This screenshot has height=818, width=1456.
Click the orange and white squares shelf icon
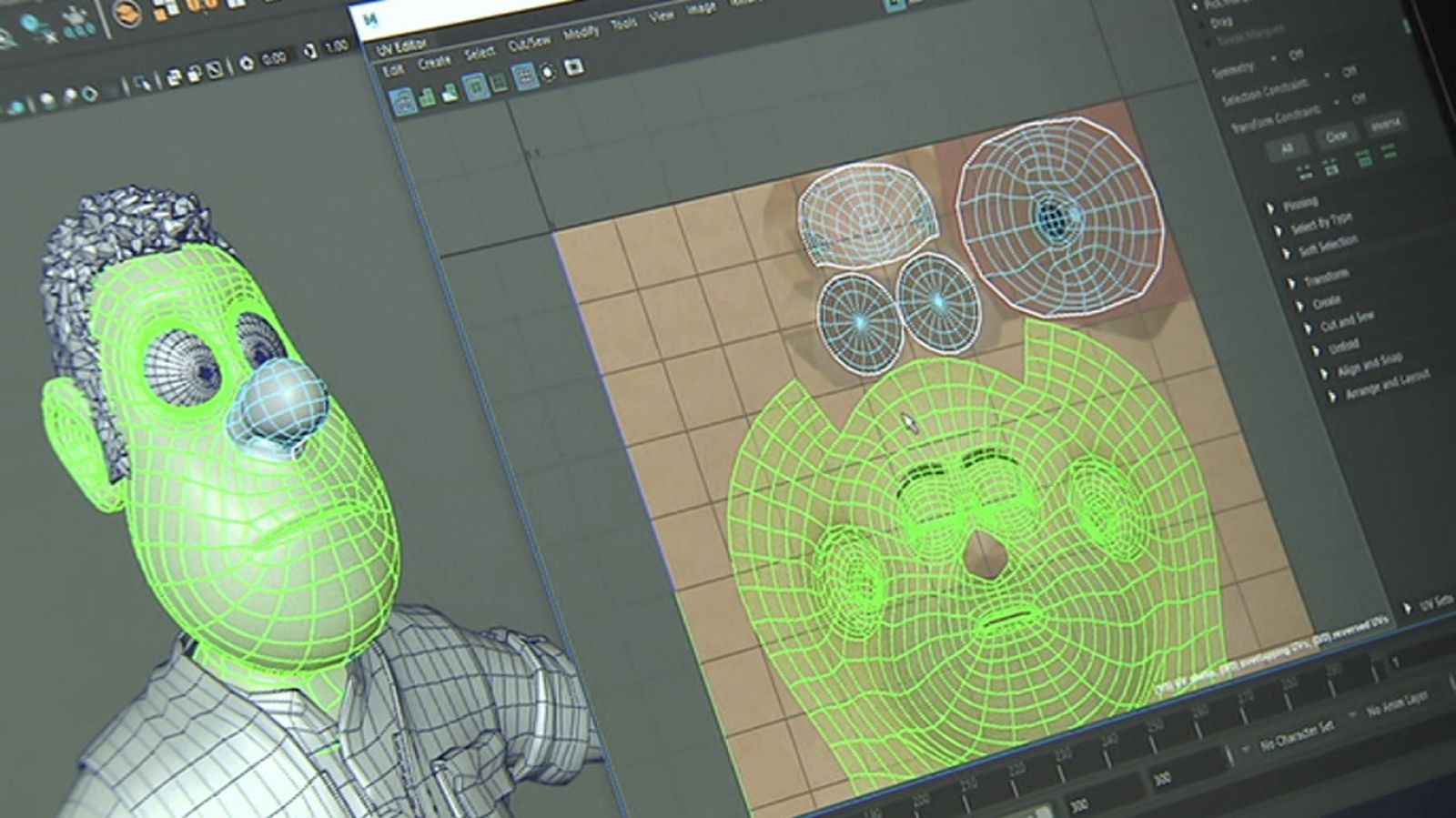coord(165,8)
